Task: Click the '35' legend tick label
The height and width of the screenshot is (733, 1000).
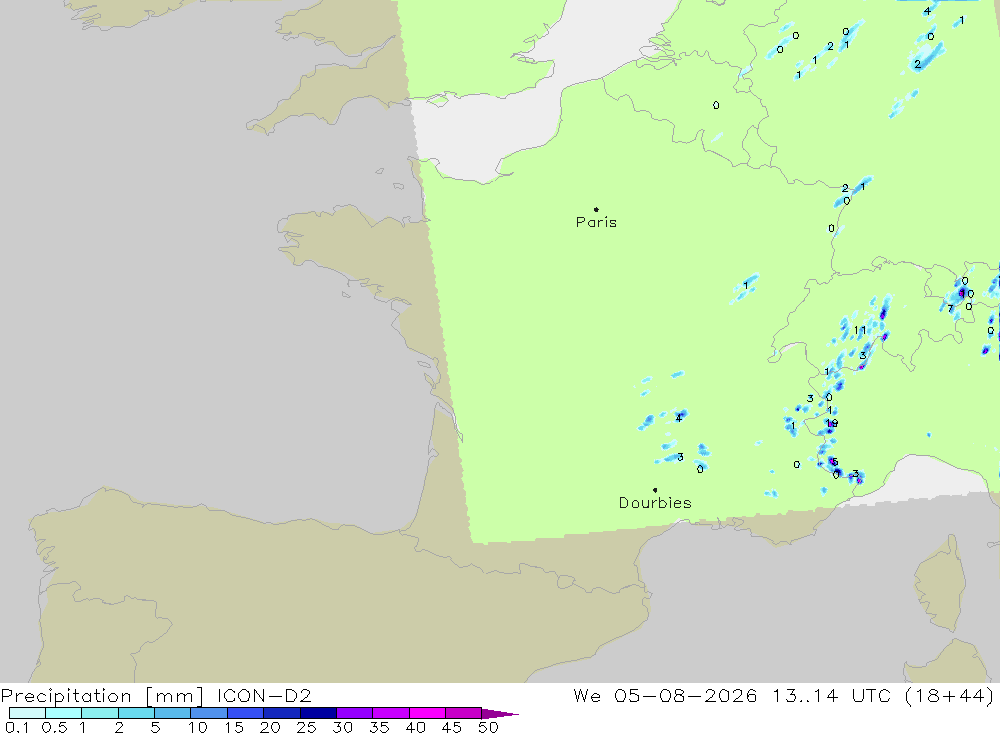Action: pos(379,727)
